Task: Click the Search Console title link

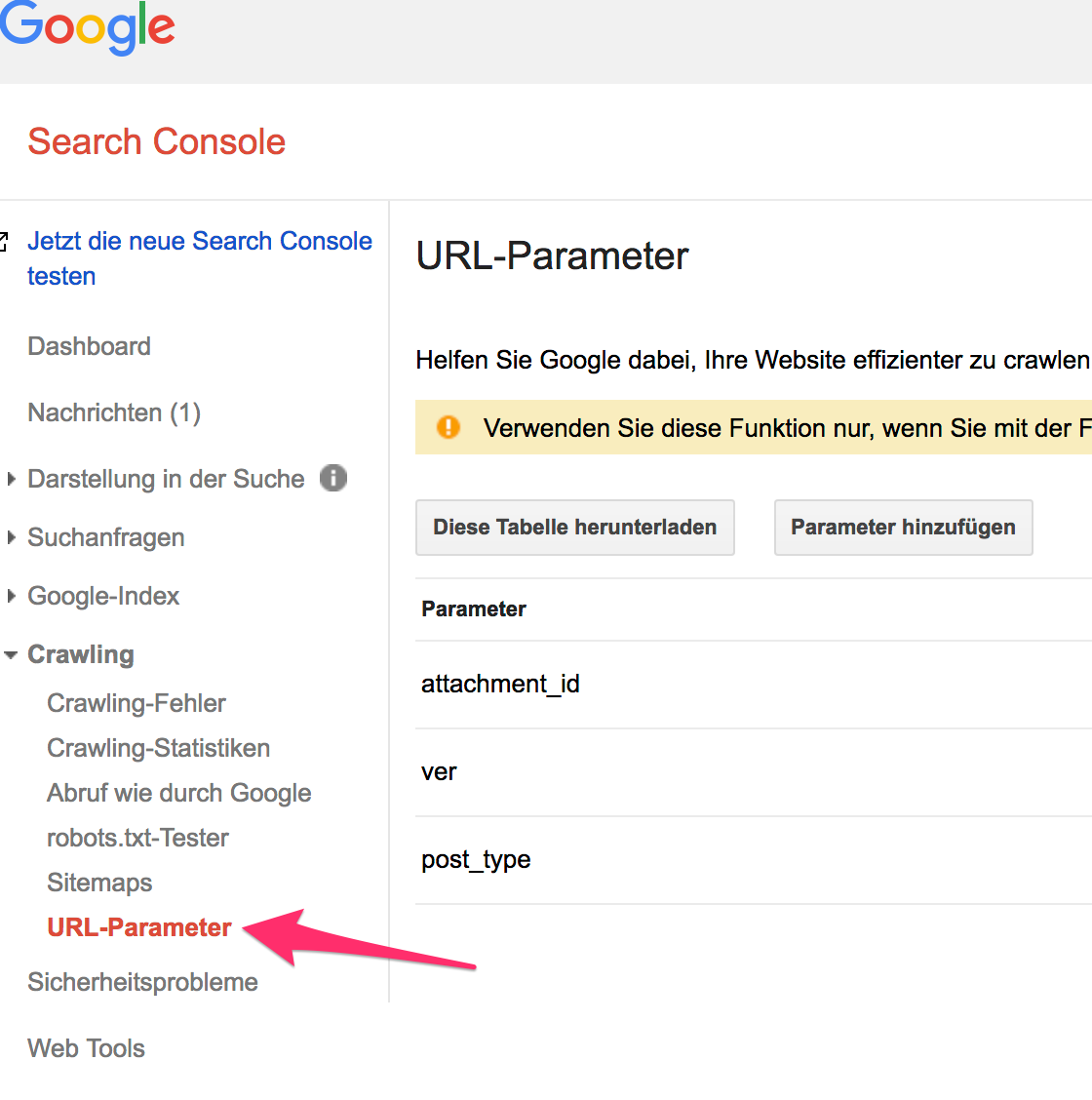Action: point(156,141)
